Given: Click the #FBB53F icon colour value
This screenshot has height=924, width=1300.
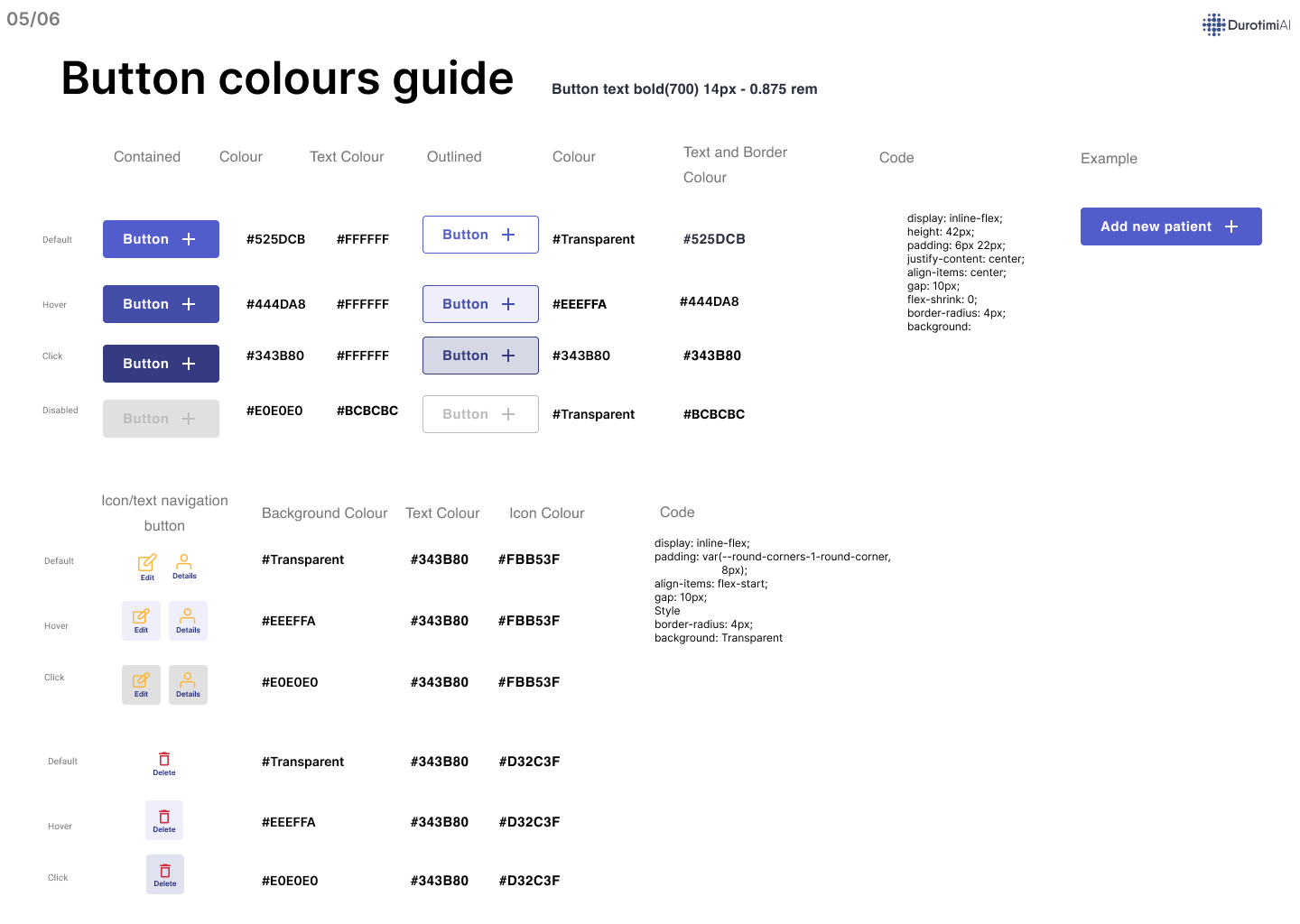Looking at the screenshot, I should pyautogui.click(x=529, y=559).
